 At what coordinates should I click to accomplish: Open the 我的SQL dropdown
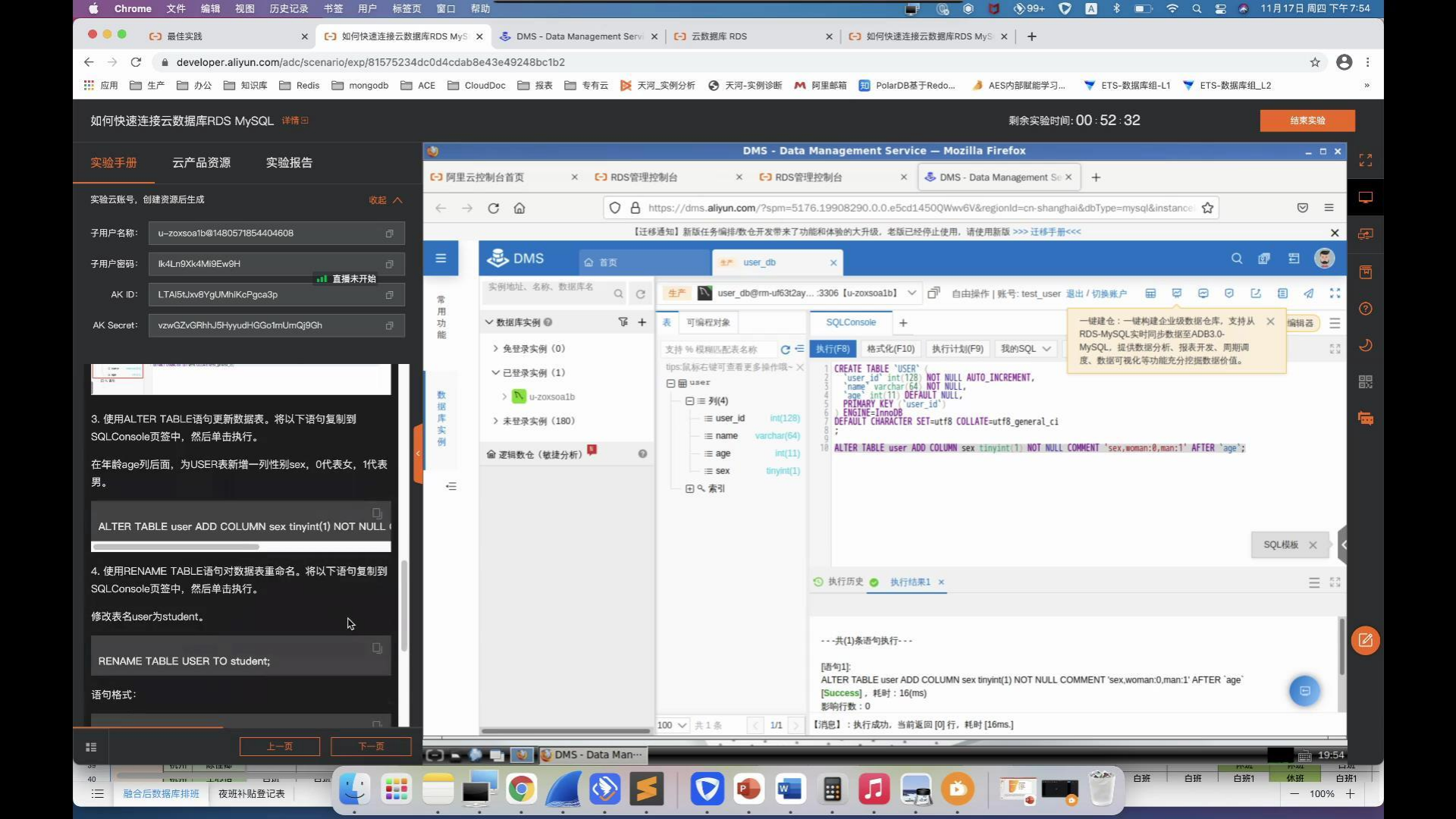(1025, 349)
